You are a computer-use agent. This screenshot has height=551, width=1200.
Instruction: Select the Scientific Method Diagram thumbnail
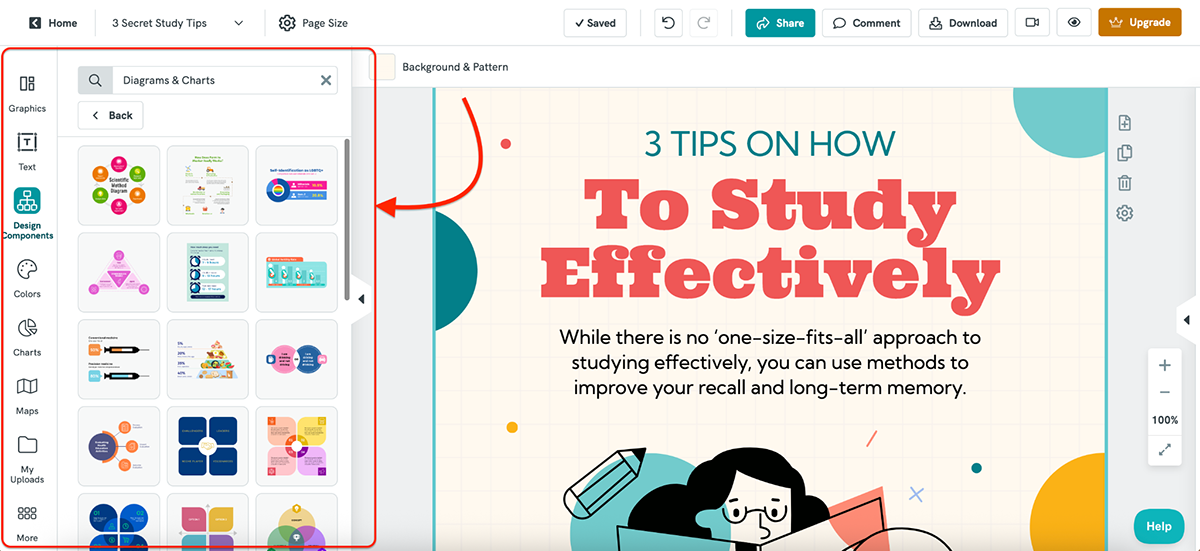(119, 185)
